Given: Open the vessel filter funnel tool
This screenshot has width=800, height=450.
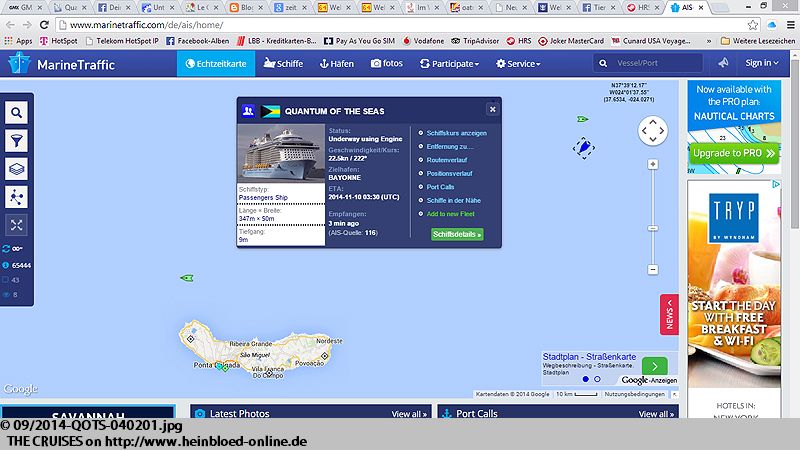Looking at the screenshot, I should coord(16,141).
